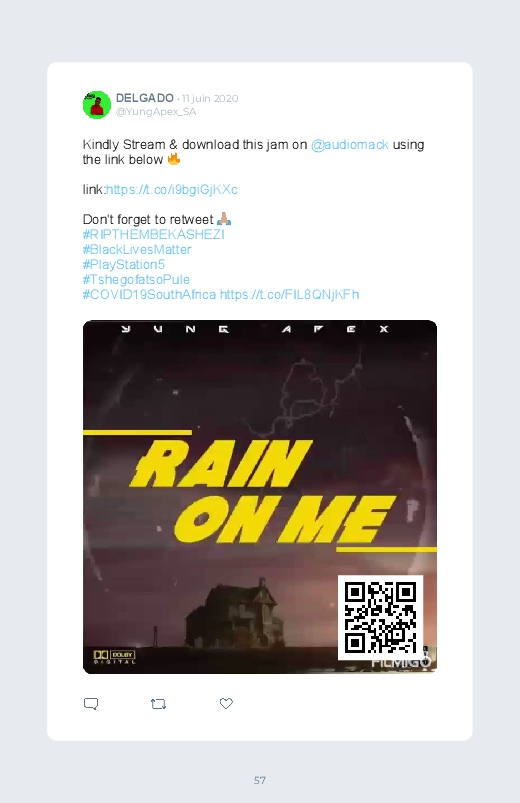
Task: Open the @audiomack mention
Action: tap(350, 145)
